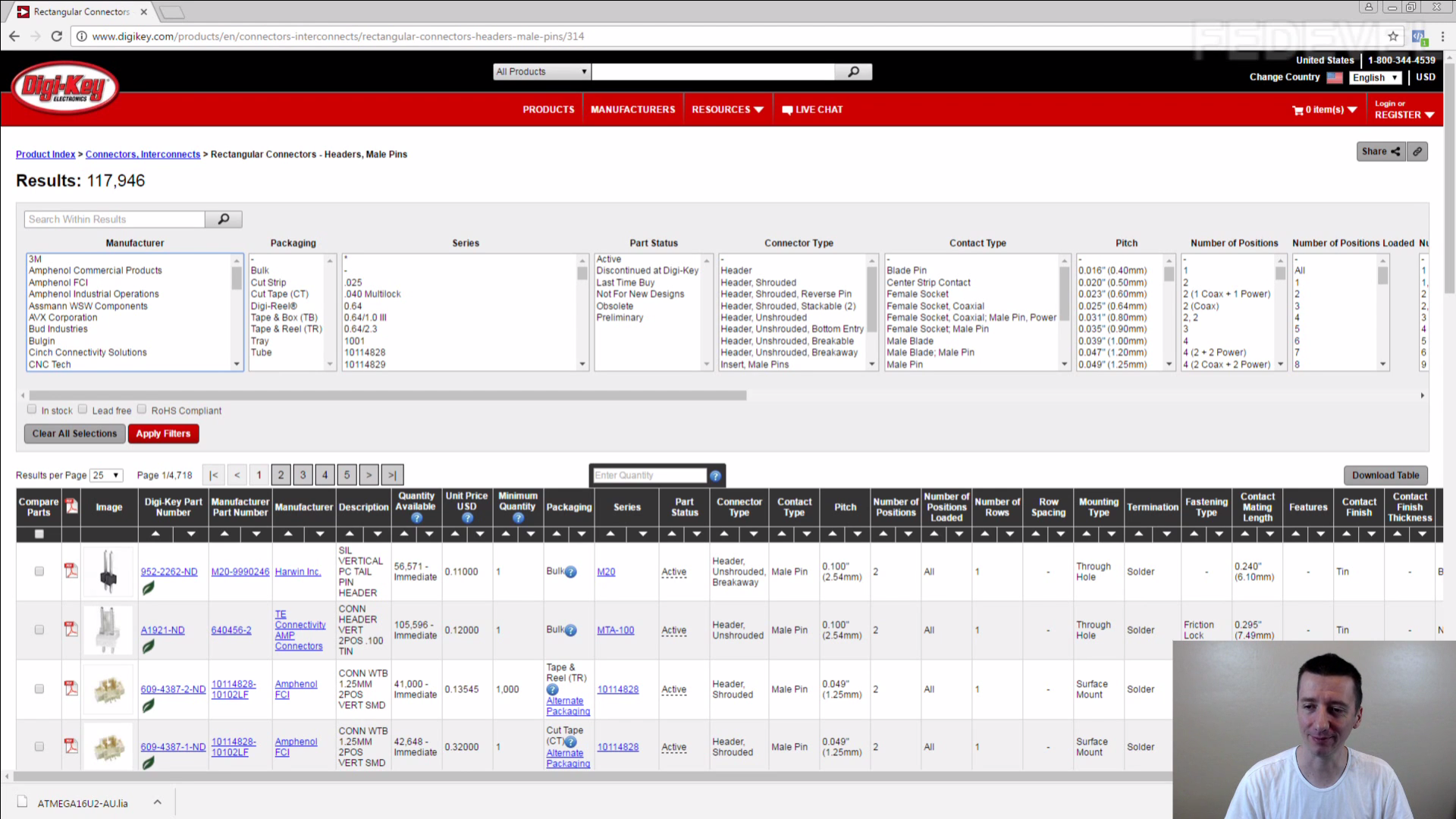Enable the In stock checkbox
1456x819 pixels.
32,409
